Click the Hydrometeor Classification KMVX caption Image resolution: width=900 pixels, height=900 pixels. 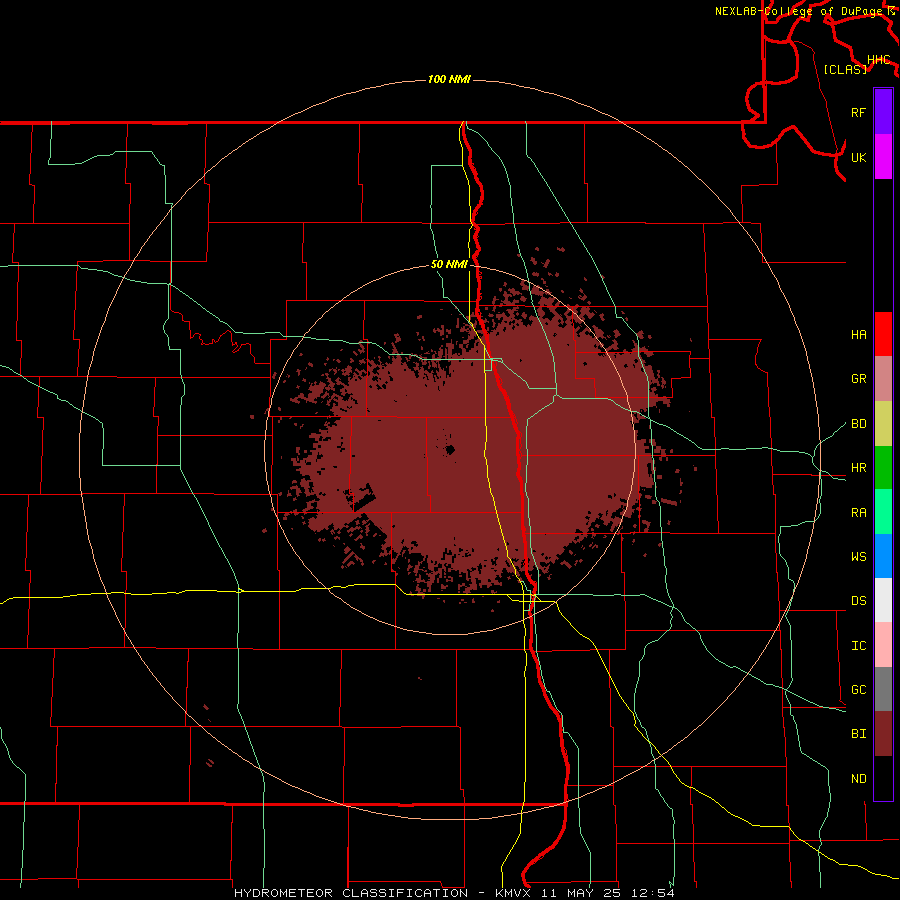pos(454,893)
